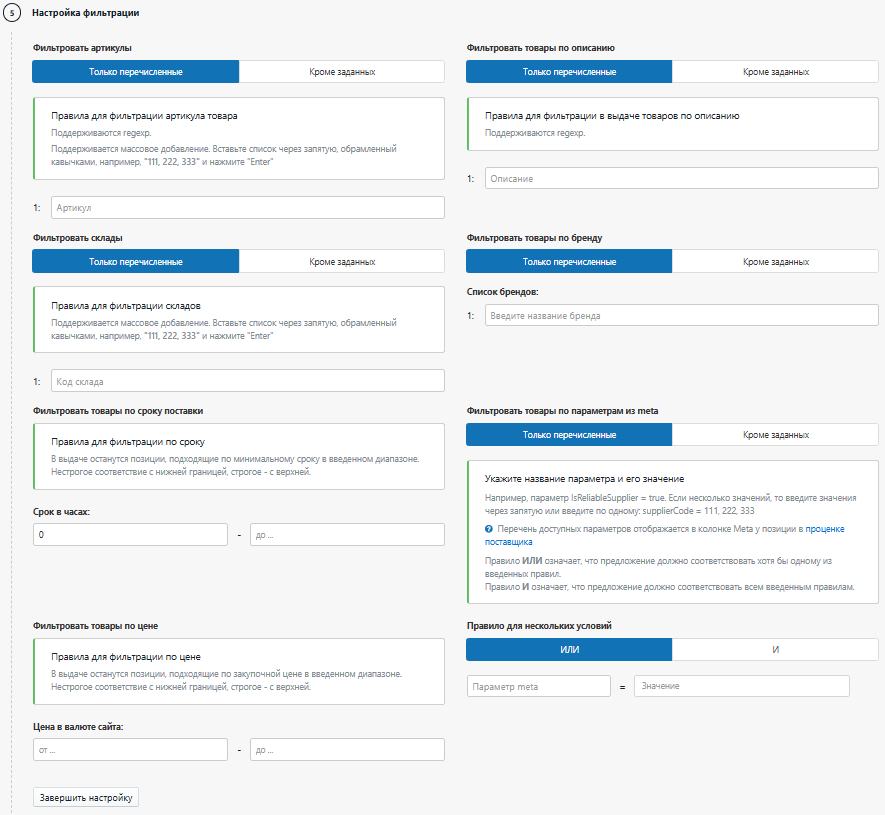Click the 'Описание' input field
This screenshot has height=815, width=885.
pos(681,178)
